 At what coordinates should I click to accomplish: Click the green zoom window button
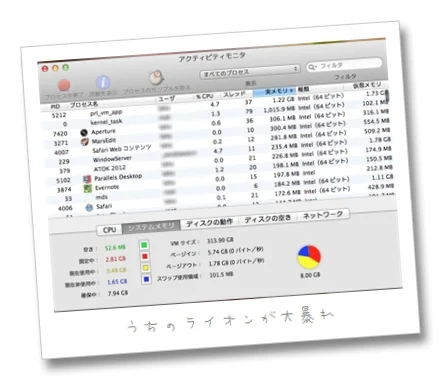point(66,68)
